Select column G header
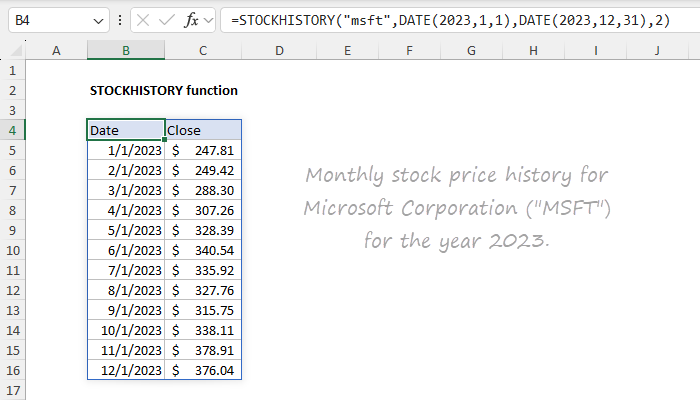 (471, 50)
